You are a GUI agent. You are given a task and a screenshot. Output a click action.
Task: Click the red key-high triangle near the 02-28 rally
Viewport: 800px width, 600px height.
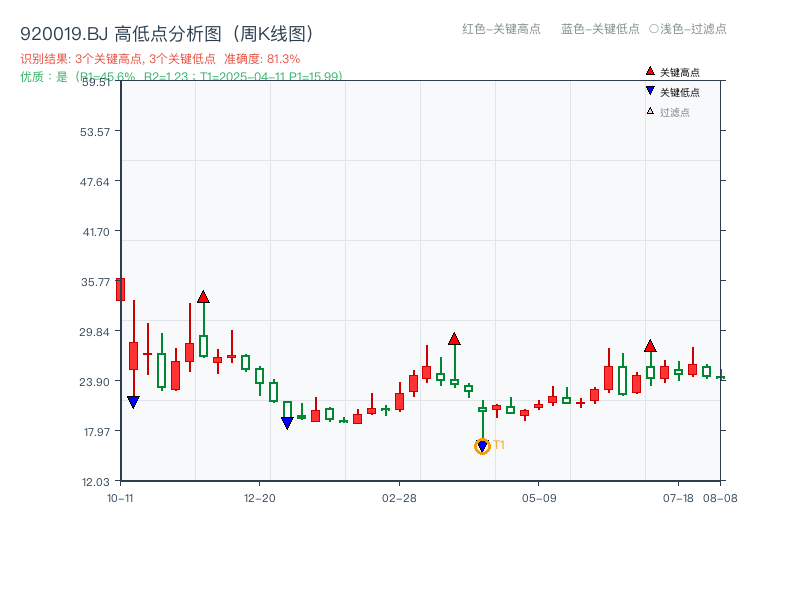(x=455, y=340)
